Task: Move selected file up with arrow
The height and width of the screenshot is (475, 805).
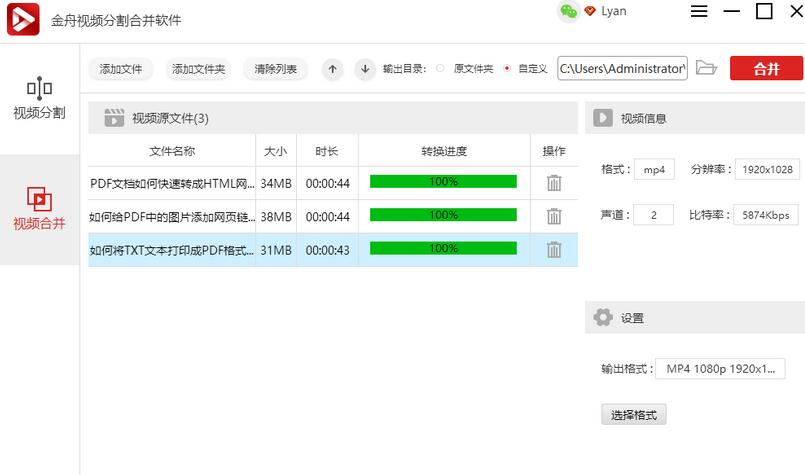Action: tap(333, 69)
